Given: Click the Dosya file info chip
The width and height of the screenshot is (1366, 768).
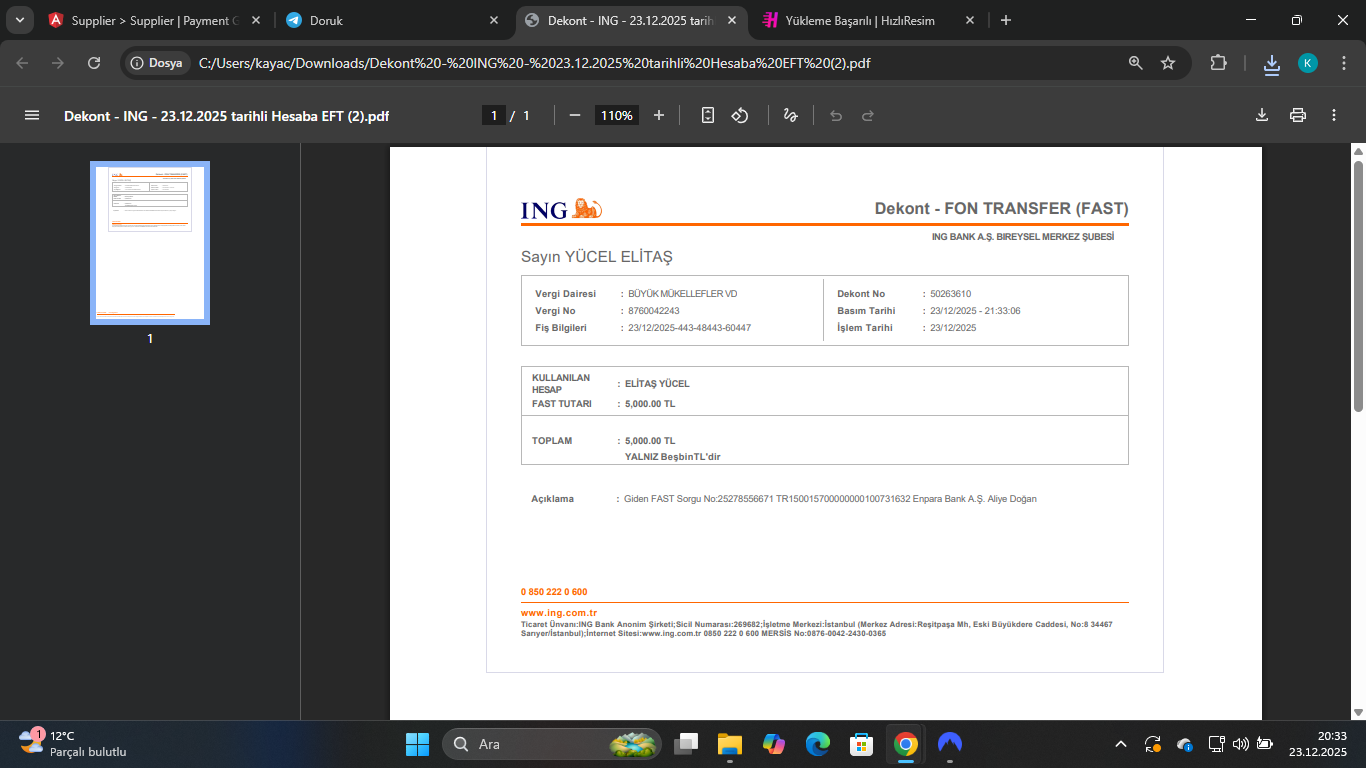Looking at the screenshot, I should point(157,63).
